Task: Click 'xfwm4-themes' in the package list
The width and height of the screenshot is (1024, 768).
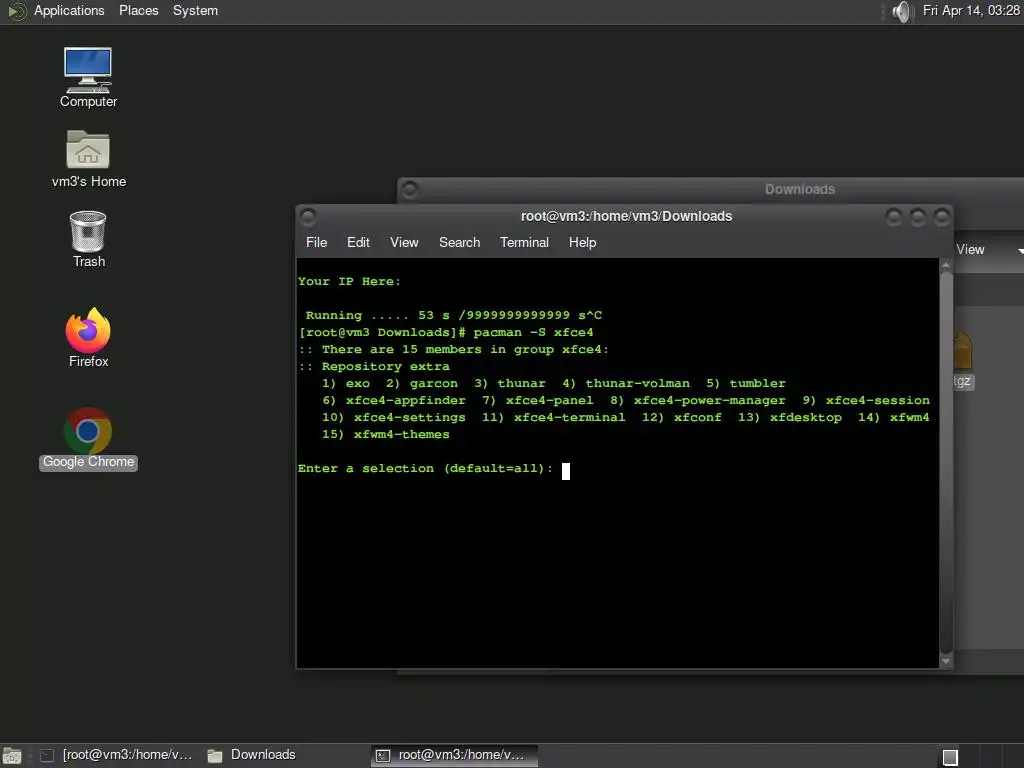Action: coord(402,434)
